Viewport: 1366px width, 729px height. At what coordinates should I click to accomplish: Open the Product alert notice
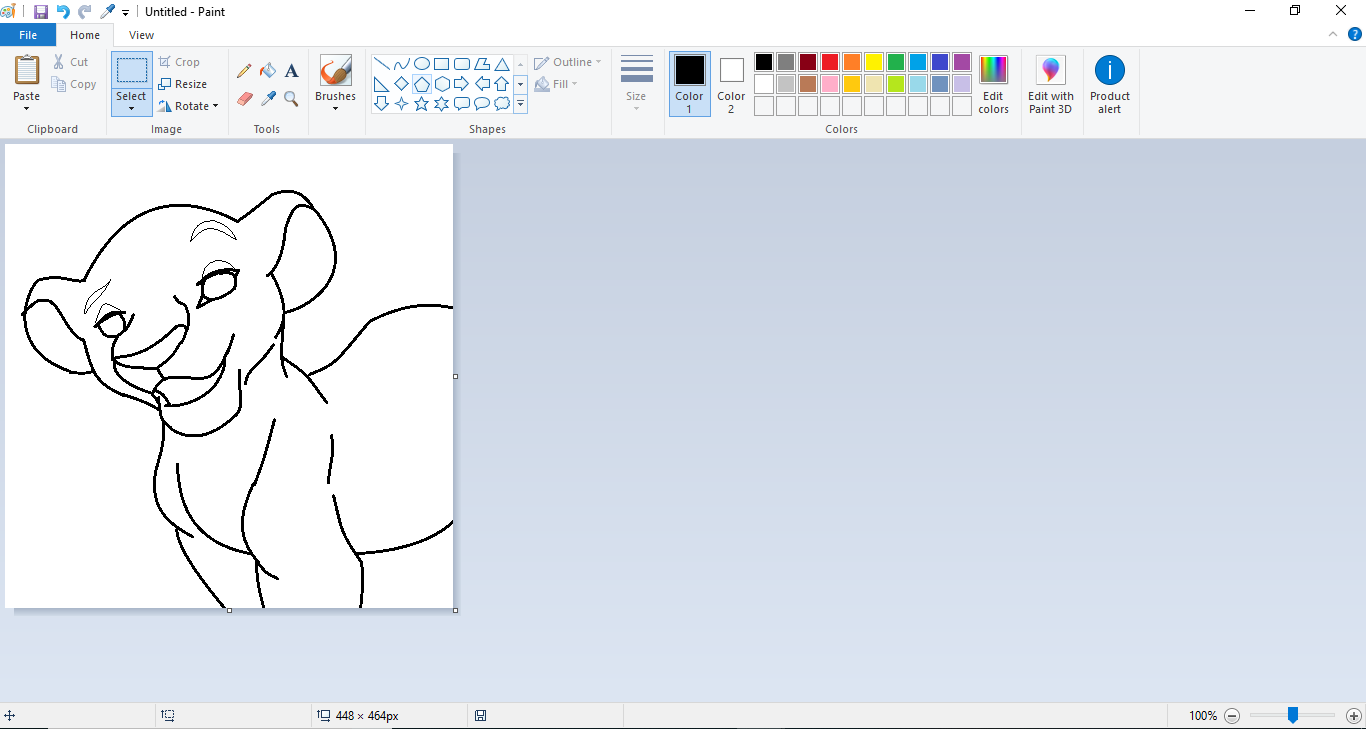pyautogui.click(x=1110, y=84)
